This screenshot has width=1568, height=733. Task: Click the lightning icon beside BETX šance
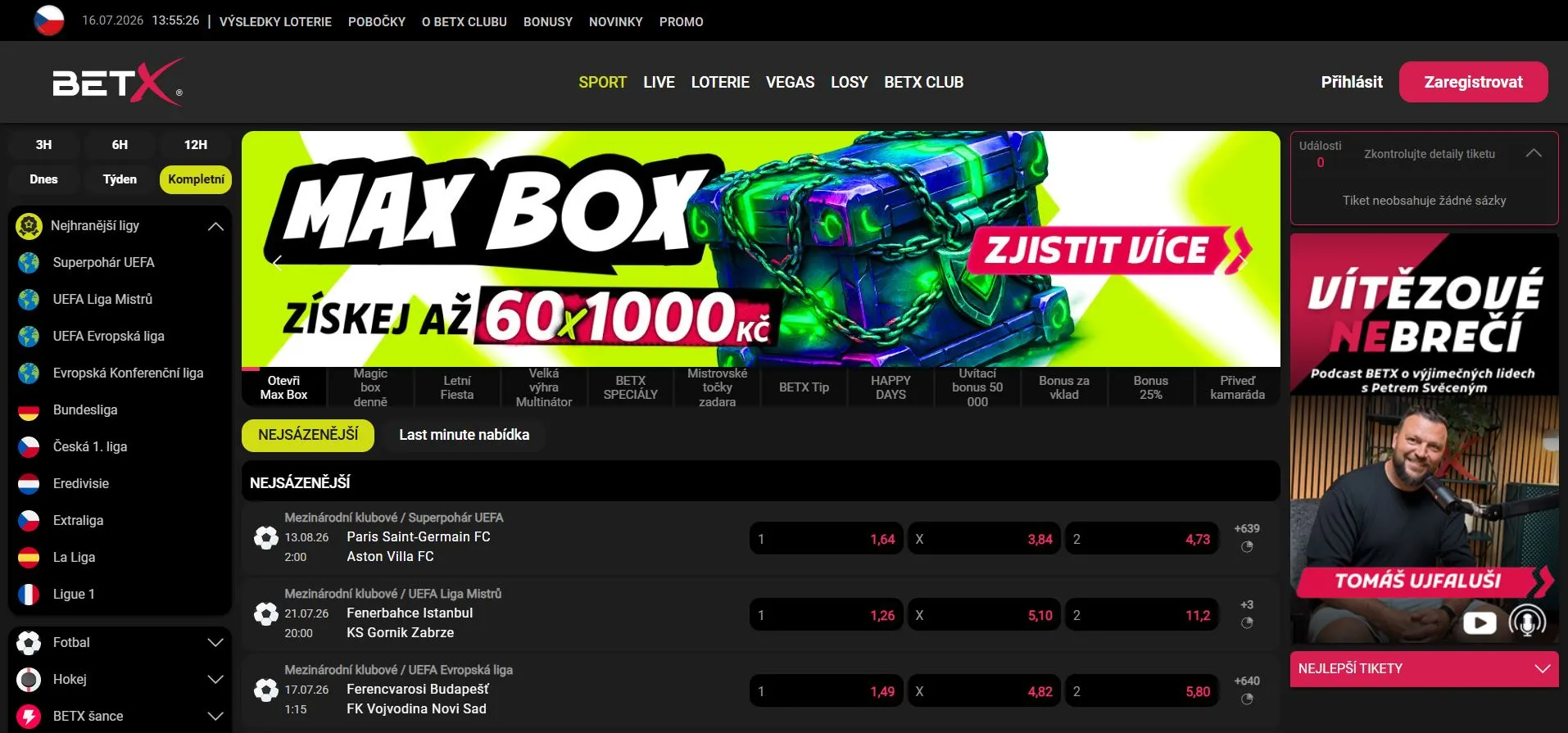point(29,717)
